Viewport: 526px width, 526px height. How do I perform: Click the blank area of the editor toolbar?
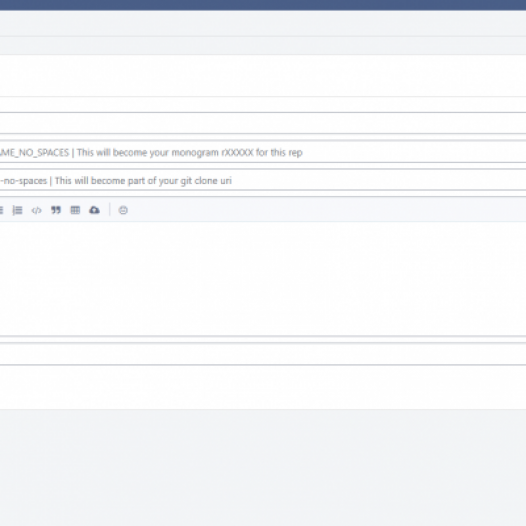pyautogui.click(x=319, y=210)
